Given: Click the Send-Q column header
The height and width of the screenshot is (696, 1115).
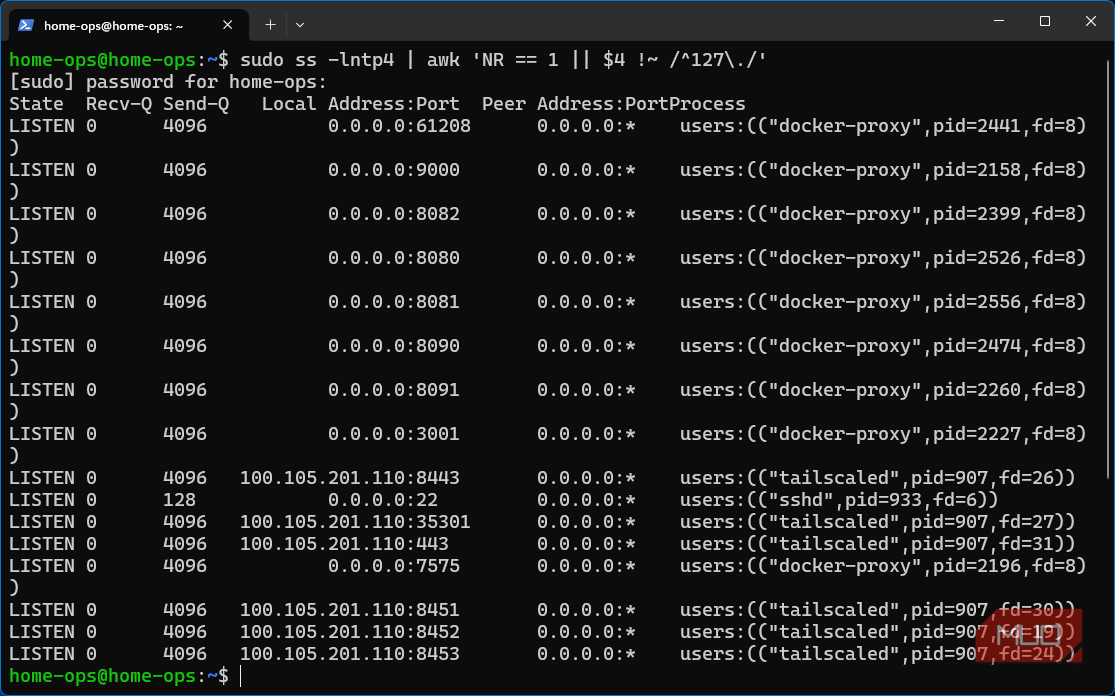Looking at the screenshot, I should point(196,104).
